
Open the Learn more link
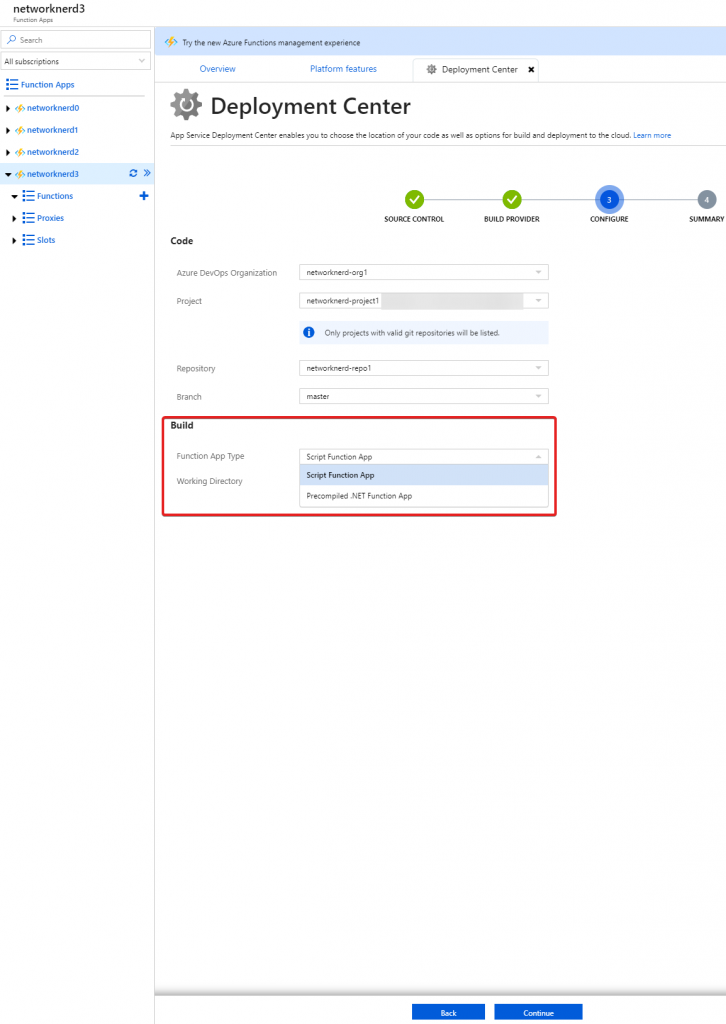(652, 135)
